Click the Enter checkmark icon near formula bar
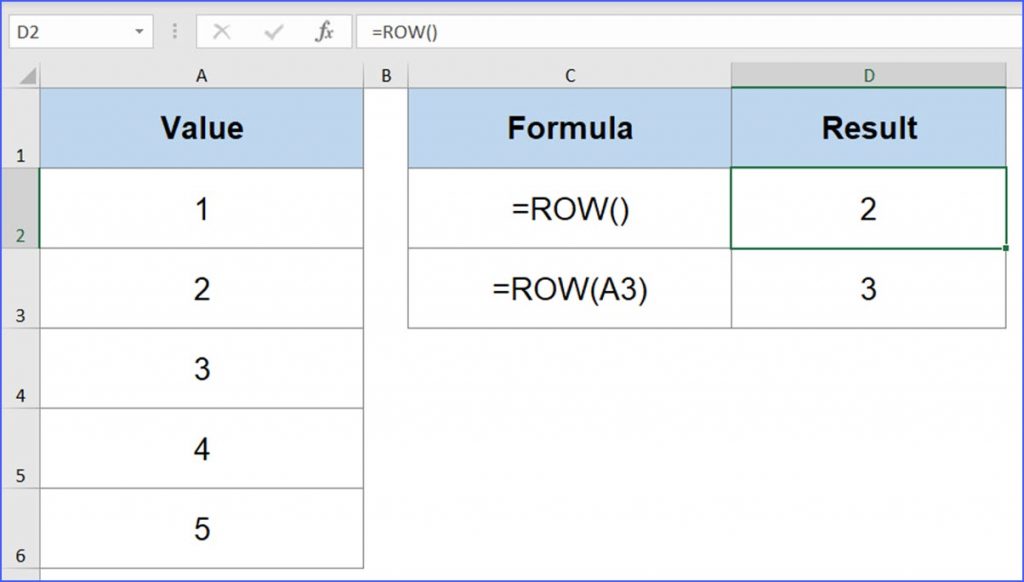The width and height of the screenshot is (1024, 582). tap(272, 31)
